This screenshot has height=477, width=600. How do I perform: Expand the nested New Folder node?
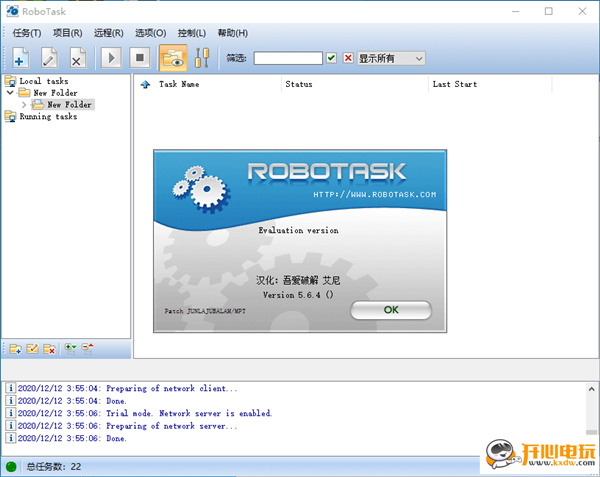(24, 104)
